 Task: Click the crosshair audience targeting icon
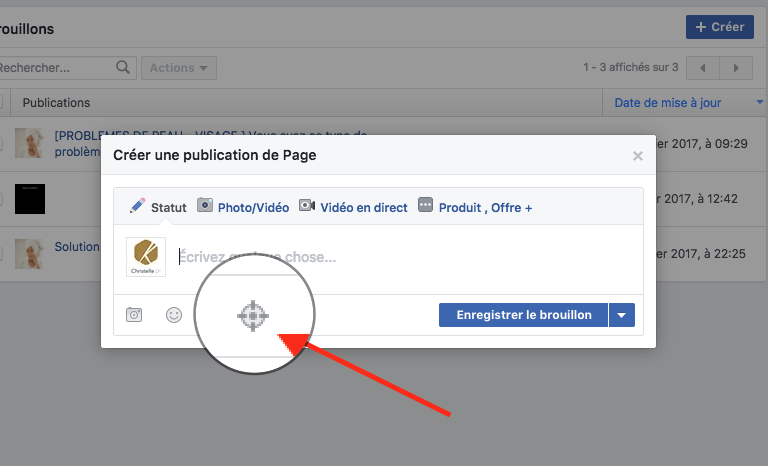click(x=253, y=316)
